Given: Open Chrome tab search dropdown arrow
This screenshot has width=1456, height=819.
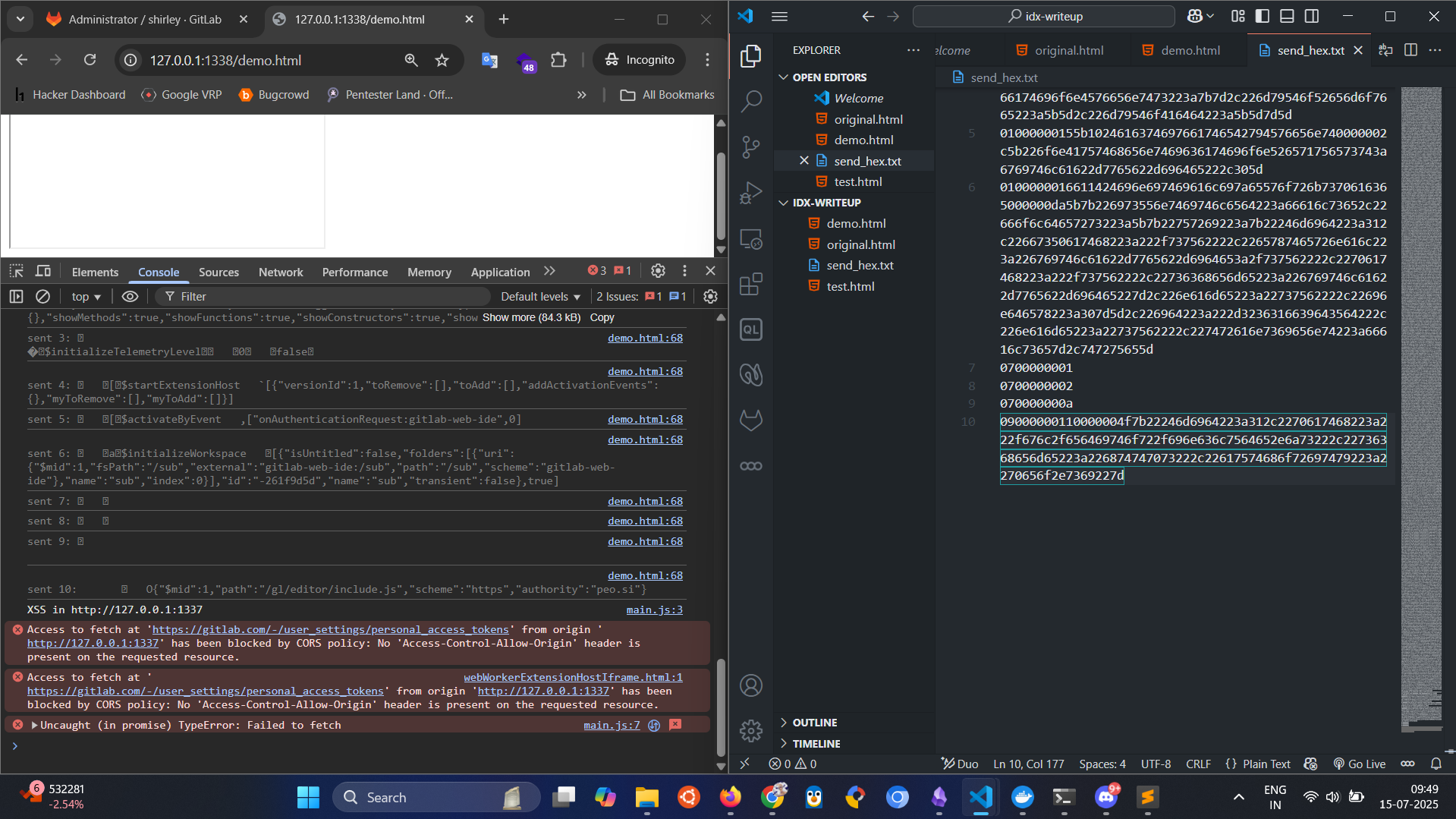Looking at the screenshot, I should pos(20,19).
